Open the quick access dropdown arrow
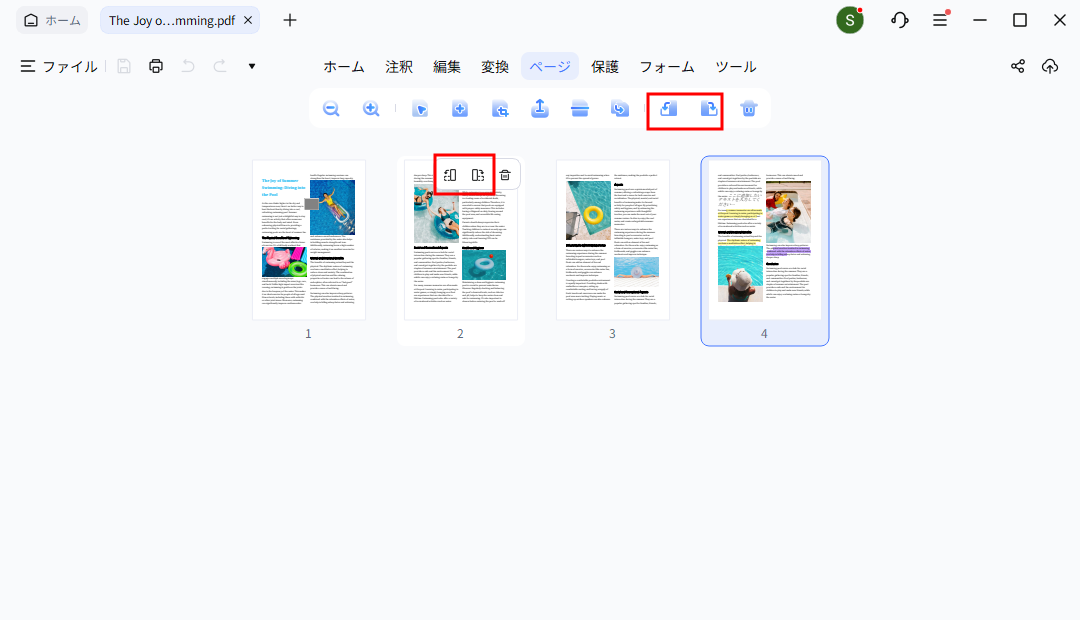 coord(252,66)
